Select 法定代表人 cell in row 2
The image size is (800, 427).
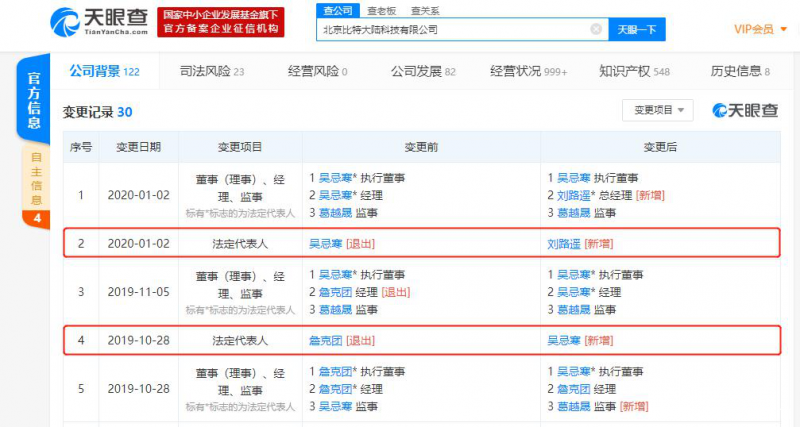(x=240, y=244)
